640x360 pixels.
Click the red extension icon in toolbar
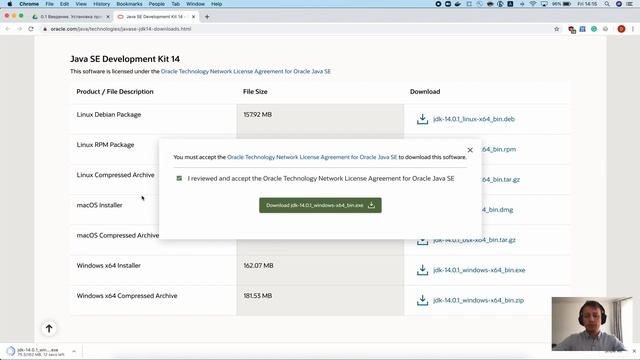572,29
